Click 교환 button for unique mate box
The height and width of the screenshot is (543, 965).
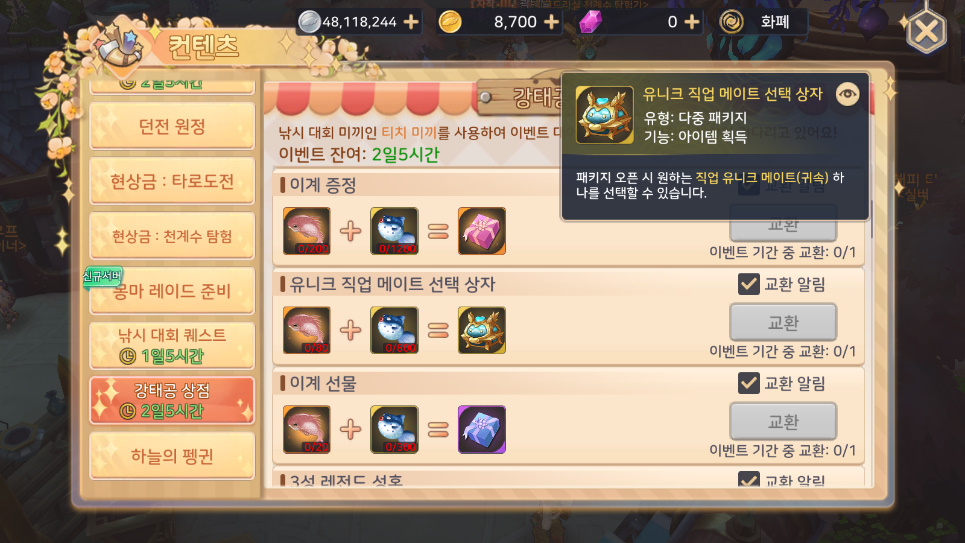pos(783,322)
